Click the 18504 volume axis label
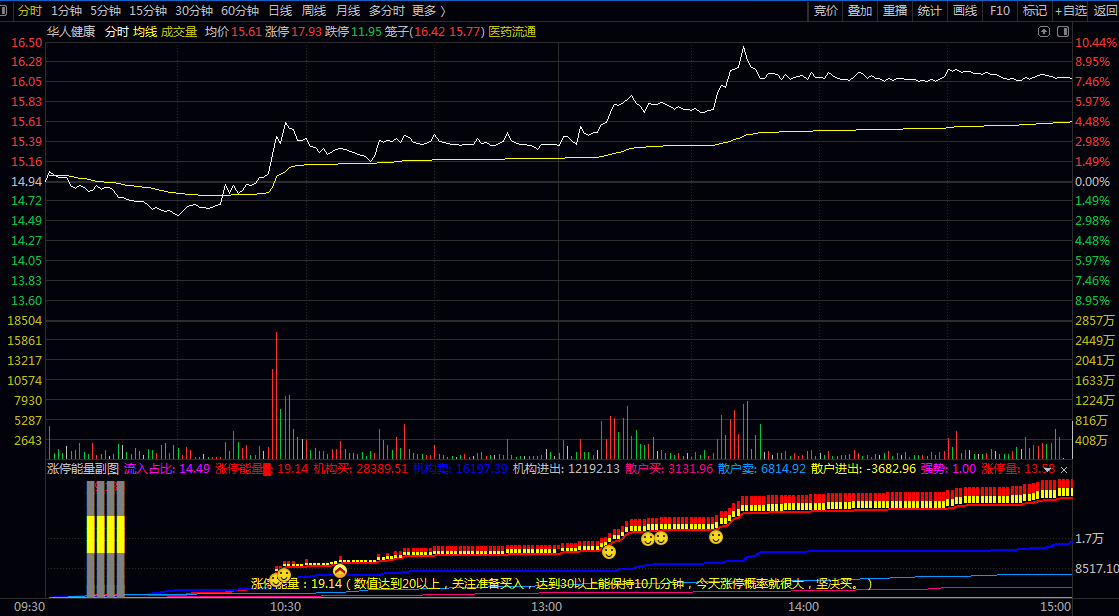1119x616 pixels. point(25,321)
